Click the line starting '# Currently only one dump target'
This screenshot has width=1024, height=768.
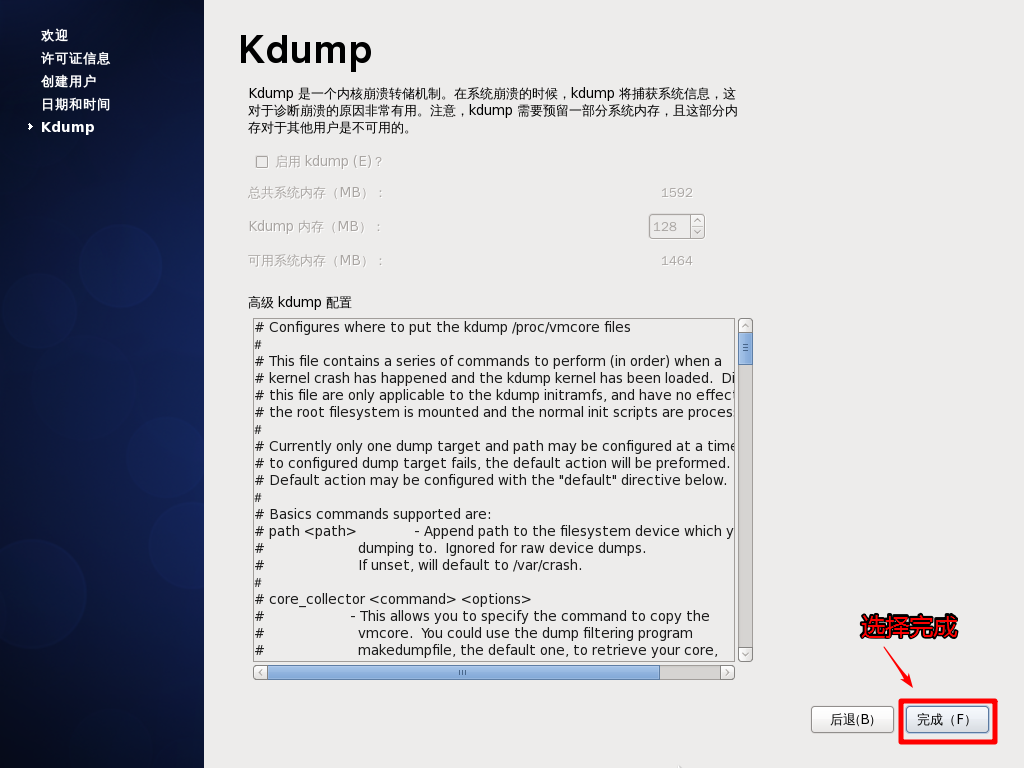pos(494,446)
